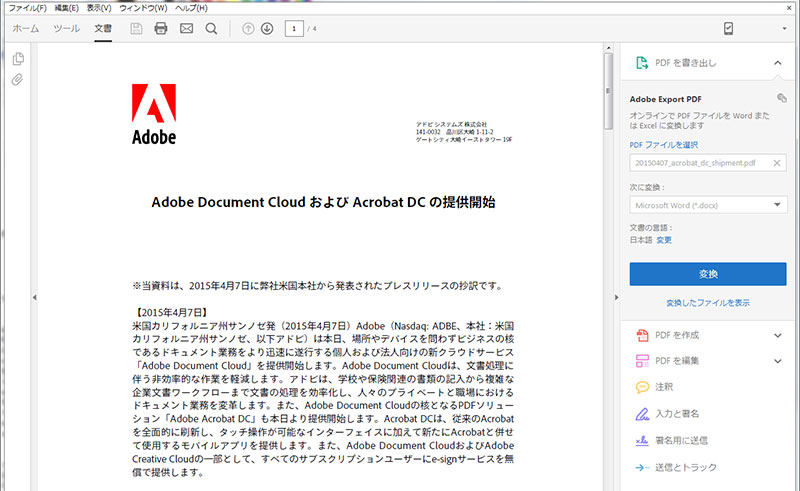Switch to the ホーム tab
This screenshot has height=491, width=800.
pyautogui.click(x=26, y=29)
